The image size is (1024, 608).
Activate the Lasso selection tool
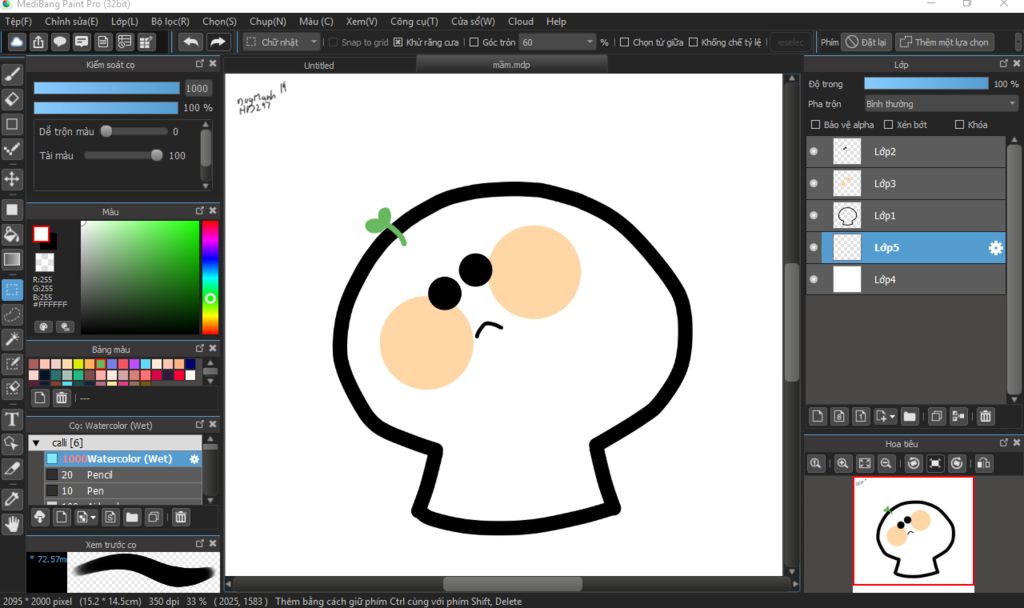click(12, 315)
